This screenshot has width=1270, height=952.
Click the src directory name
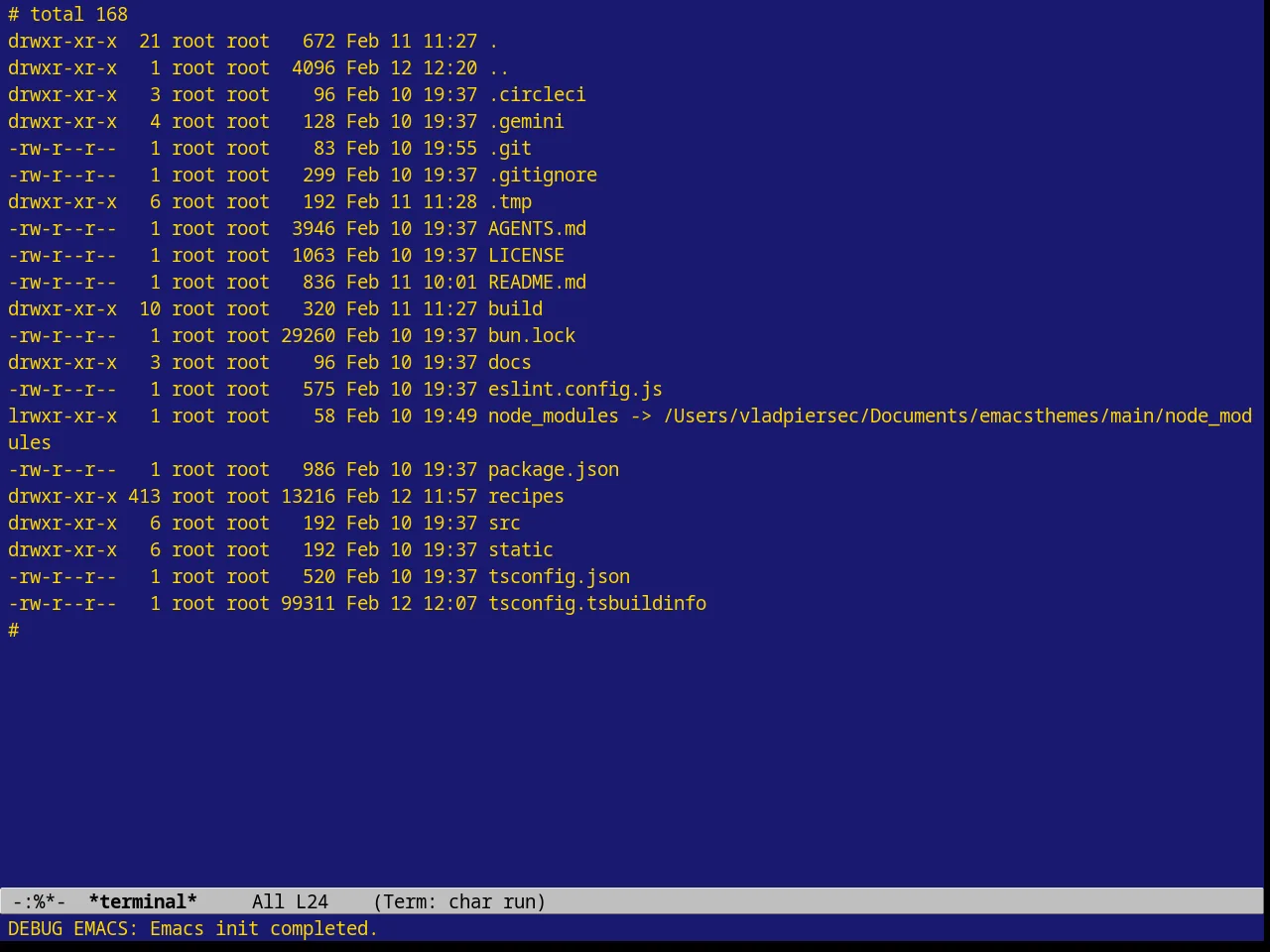click(x=504, y=524)
